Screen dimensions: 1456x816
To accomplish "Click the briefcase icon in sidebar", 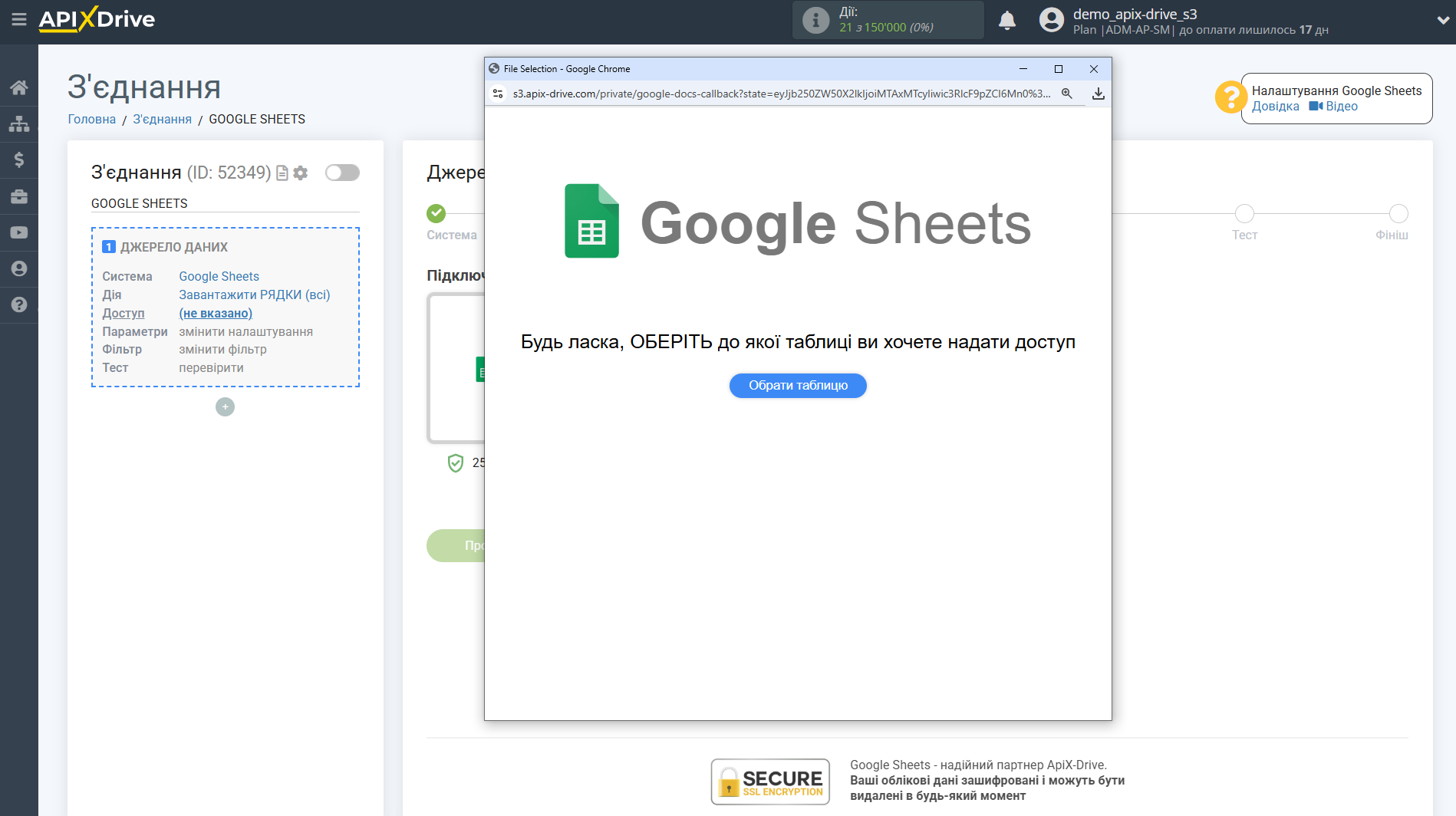I will click(x=18, y=196).
